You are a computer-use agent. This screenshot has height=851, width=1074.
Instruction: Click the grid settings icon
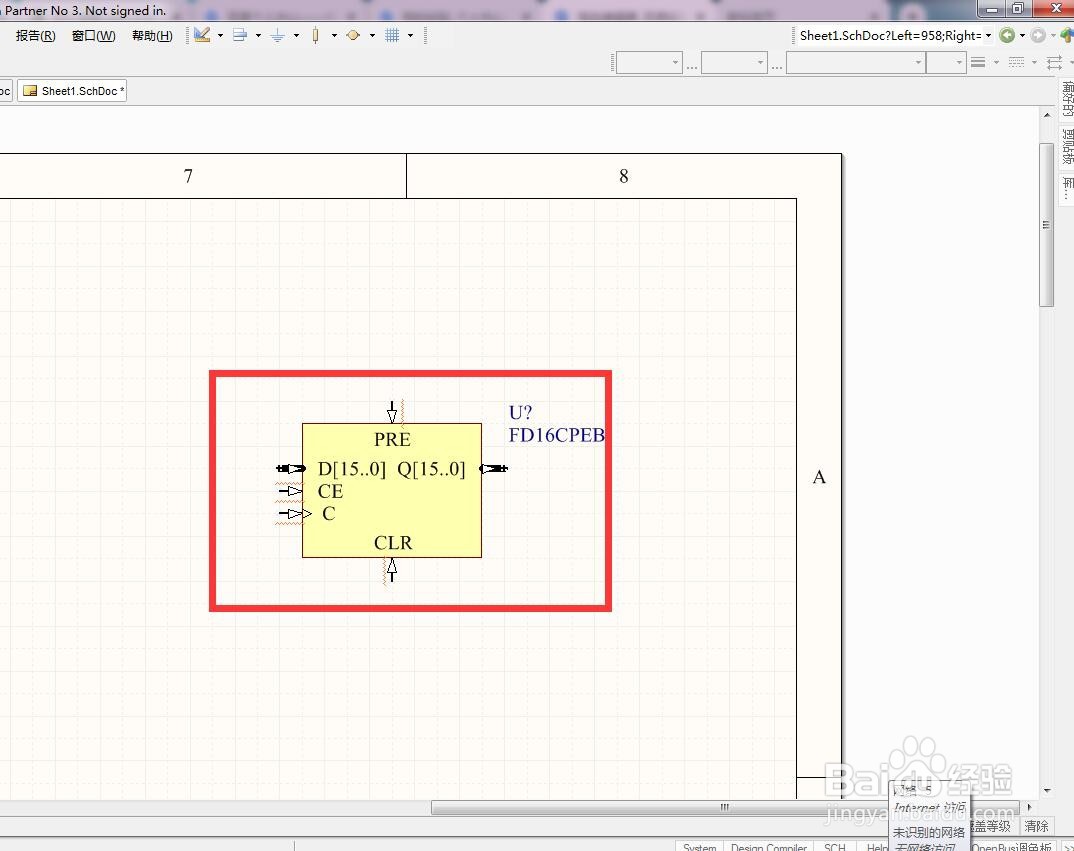[x=392, y=35]
